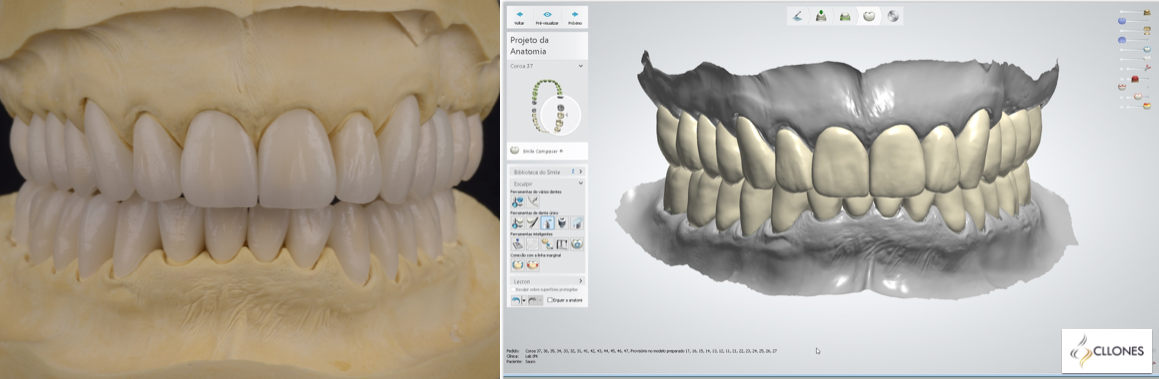Collapse the Esculpir section chevron
The height and width of the screenshot is (379, 1159).
581,182
